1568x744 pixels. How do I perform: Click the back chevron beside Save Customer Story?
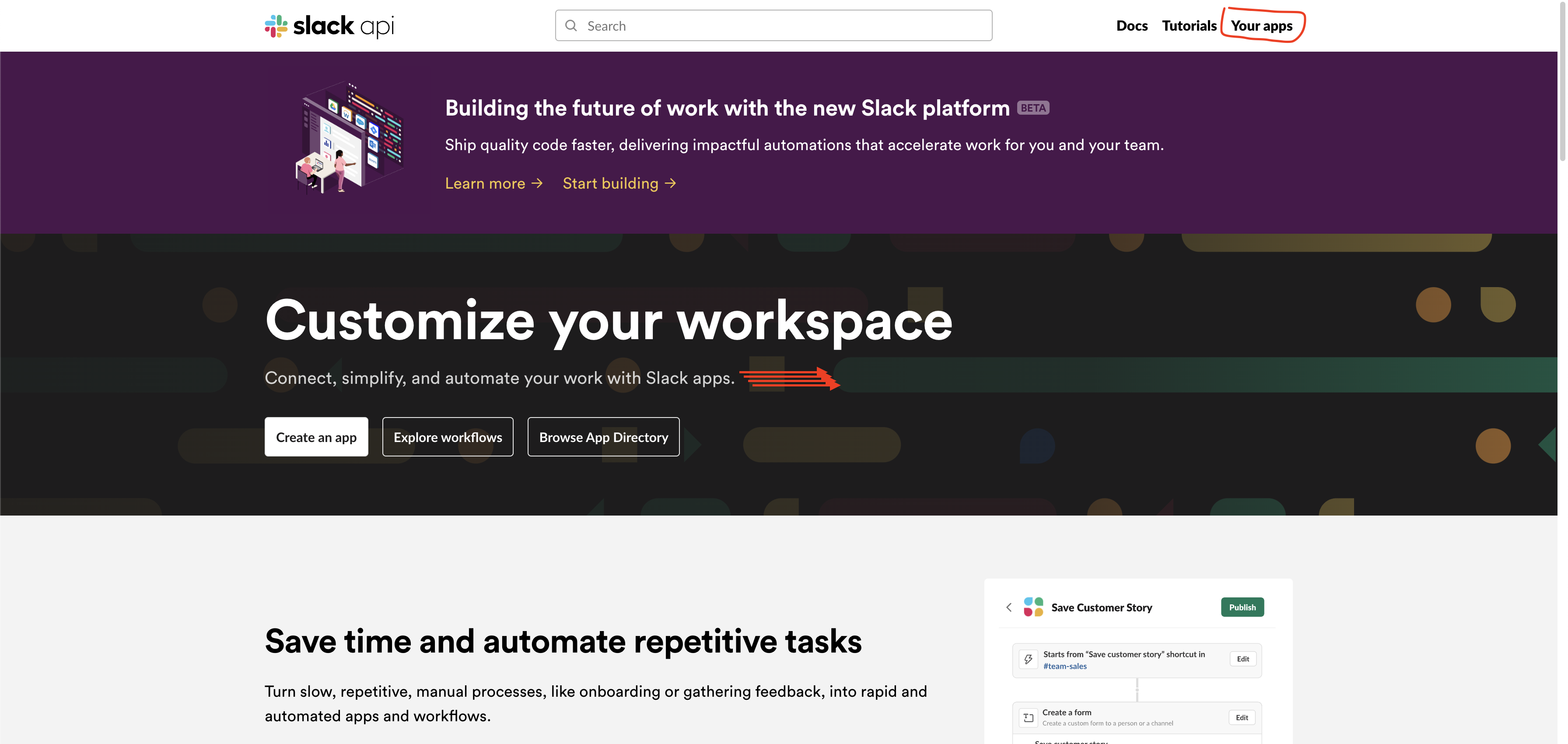click(x=1008, y=607)
